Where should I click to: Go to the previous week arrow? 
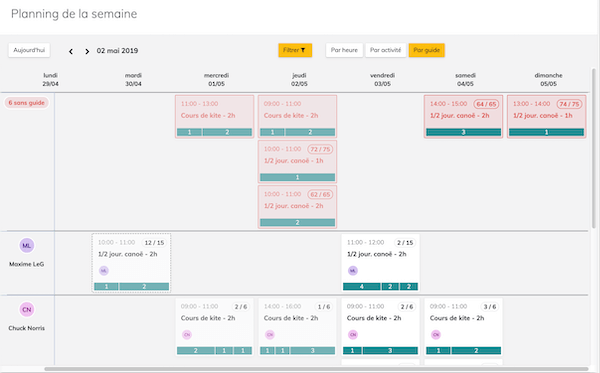click(71, 51)
